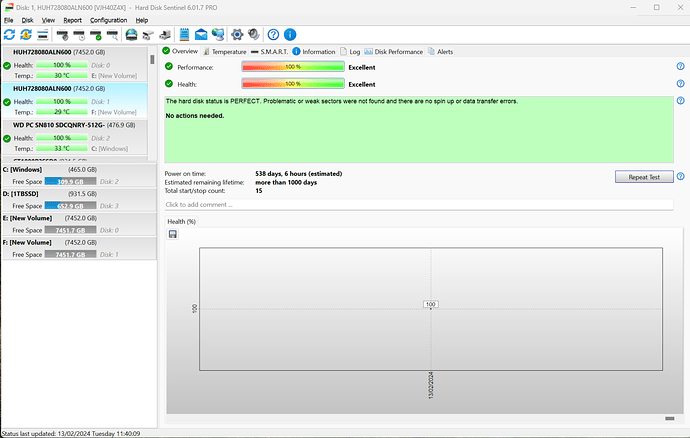Open the Help menu
Image resolution: width=690 pixels, height=438 pixels.
click(142, 20)
